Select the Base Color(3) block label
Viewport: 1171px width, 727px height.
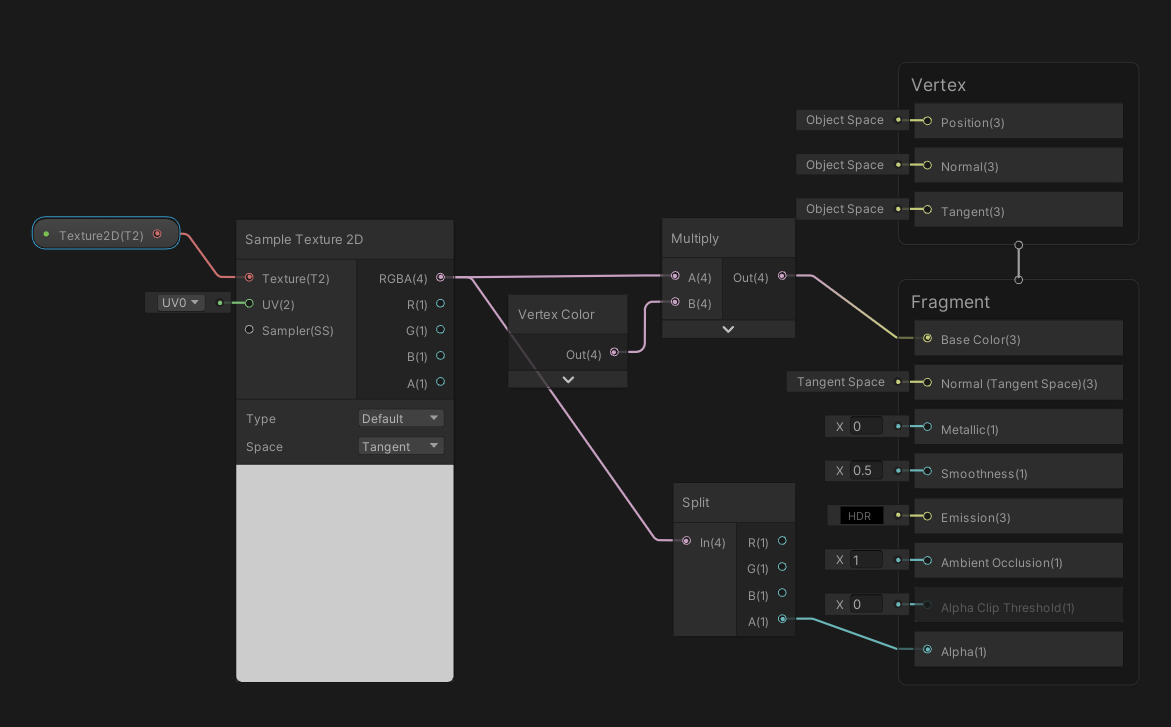(x=981, y=339)
